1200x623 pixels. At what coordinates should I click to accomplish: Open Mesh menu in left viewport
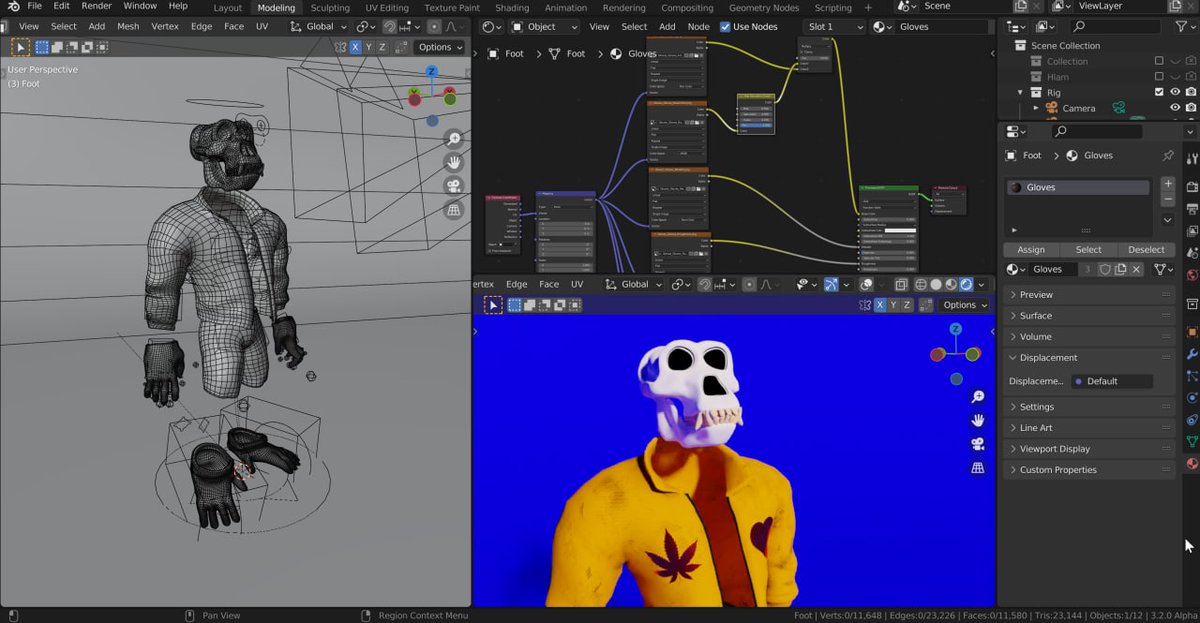click(x=128, y=26)
